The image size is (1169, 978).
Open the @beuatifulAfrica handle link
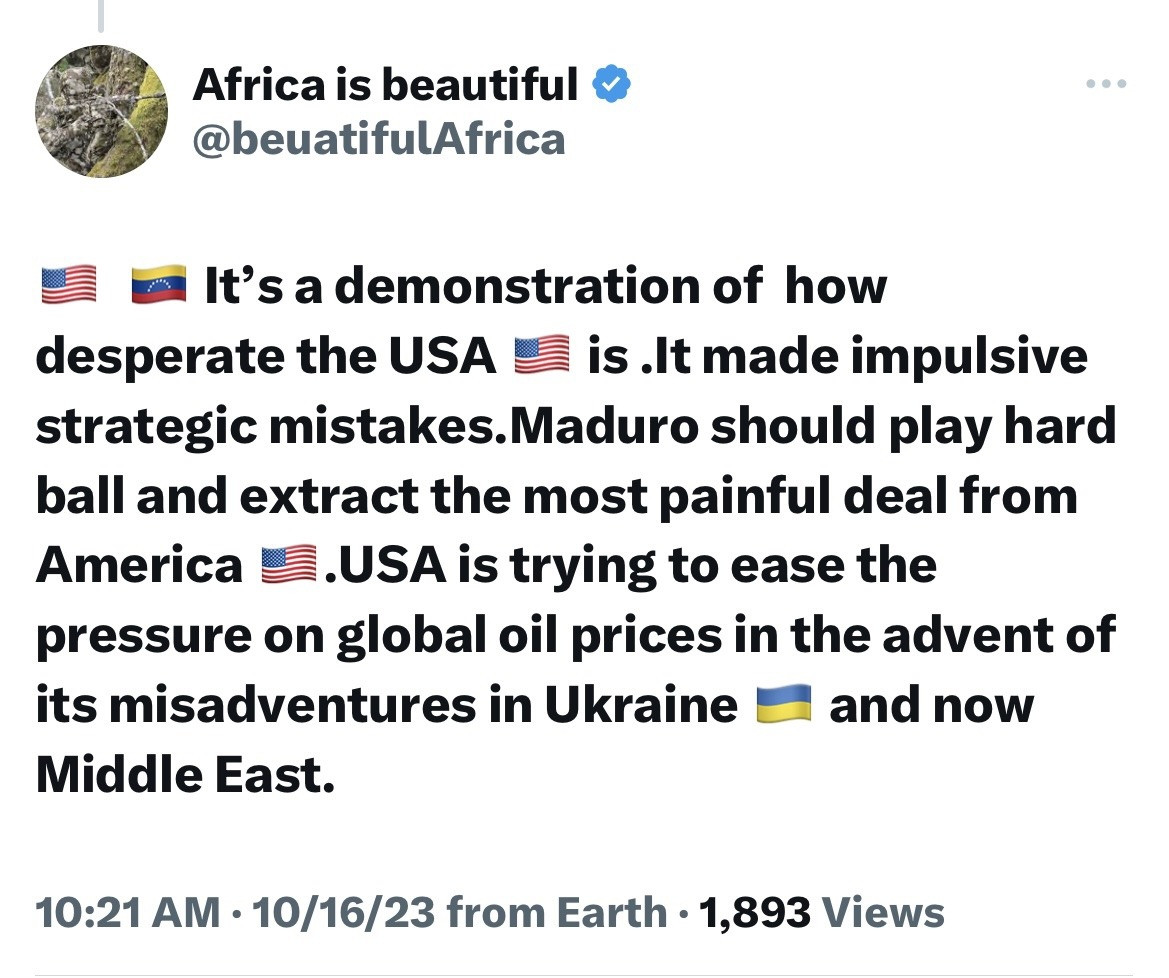[378, 139]
